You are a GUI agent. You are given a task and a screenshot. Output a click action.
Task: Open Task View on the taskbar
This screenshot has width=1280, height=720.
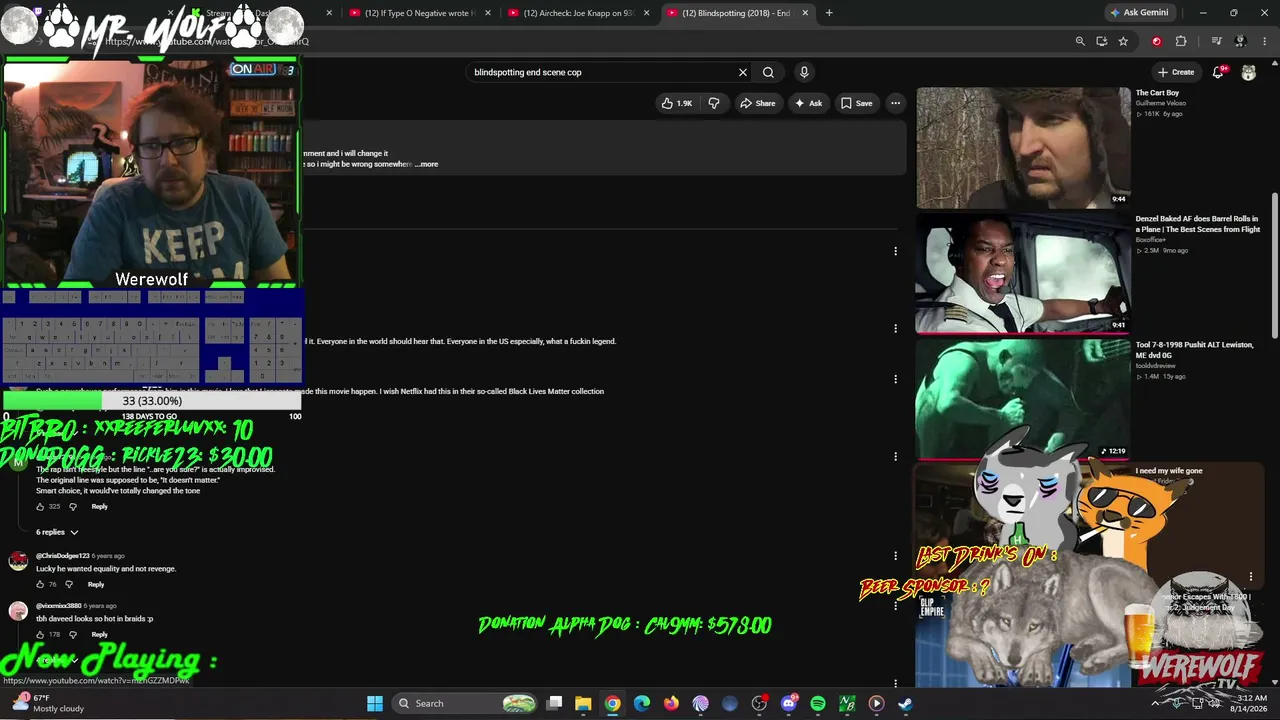coord(555,703)
